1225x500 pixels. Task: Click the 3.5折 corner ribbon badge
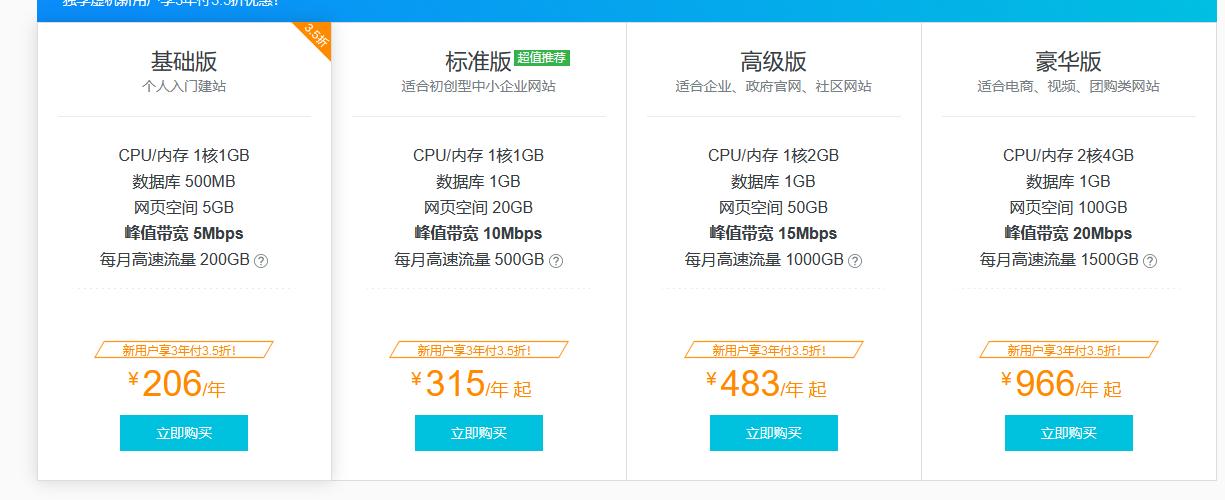pyautogui.click(x=316, y=36)
